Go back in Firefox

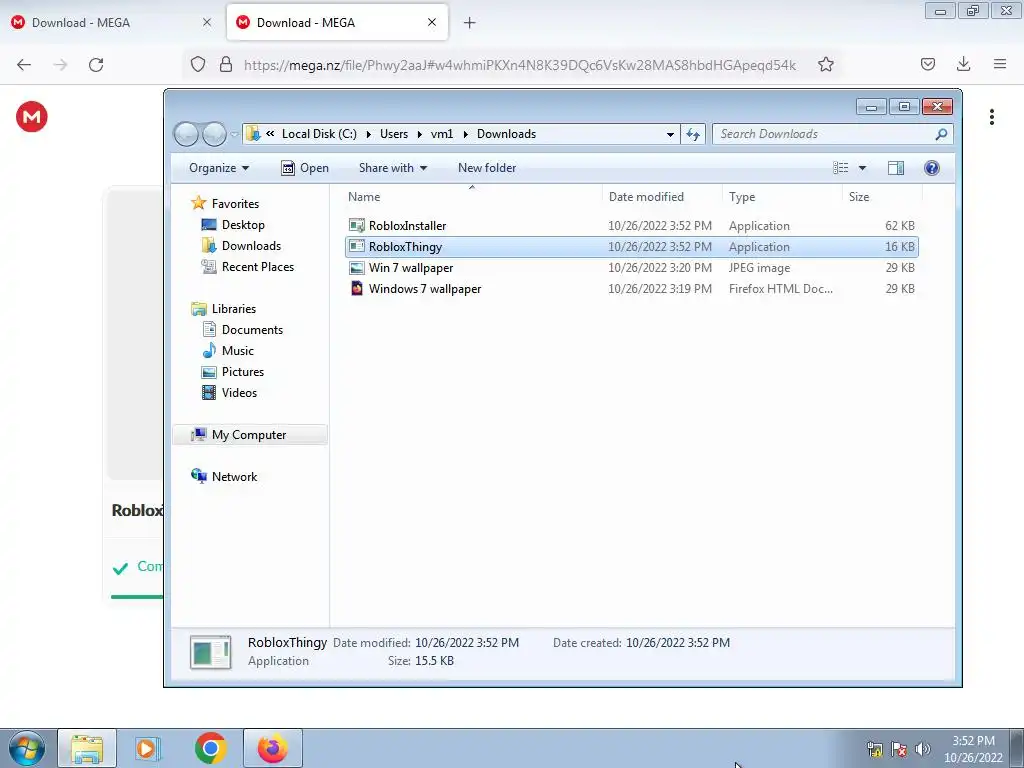tap(24, 65)
